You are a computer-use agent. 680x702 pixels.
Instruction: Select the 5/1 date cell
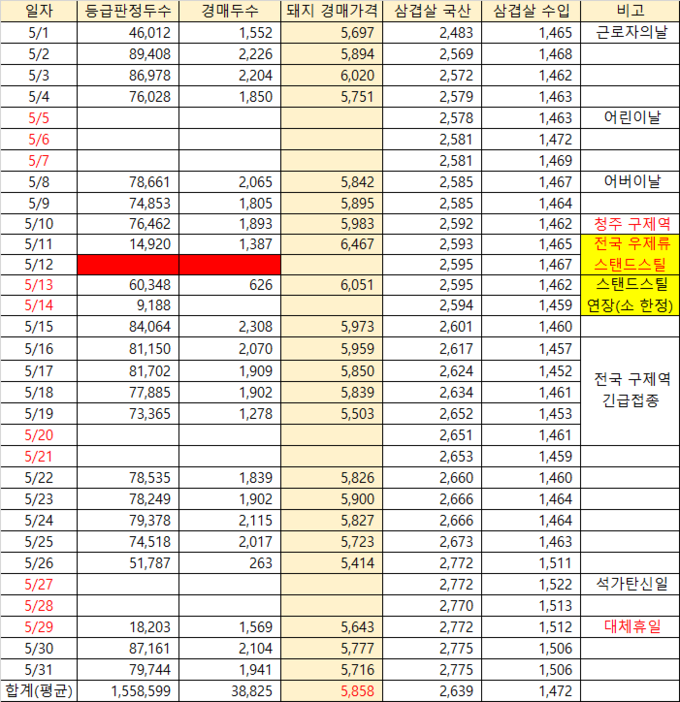point(39,33)
